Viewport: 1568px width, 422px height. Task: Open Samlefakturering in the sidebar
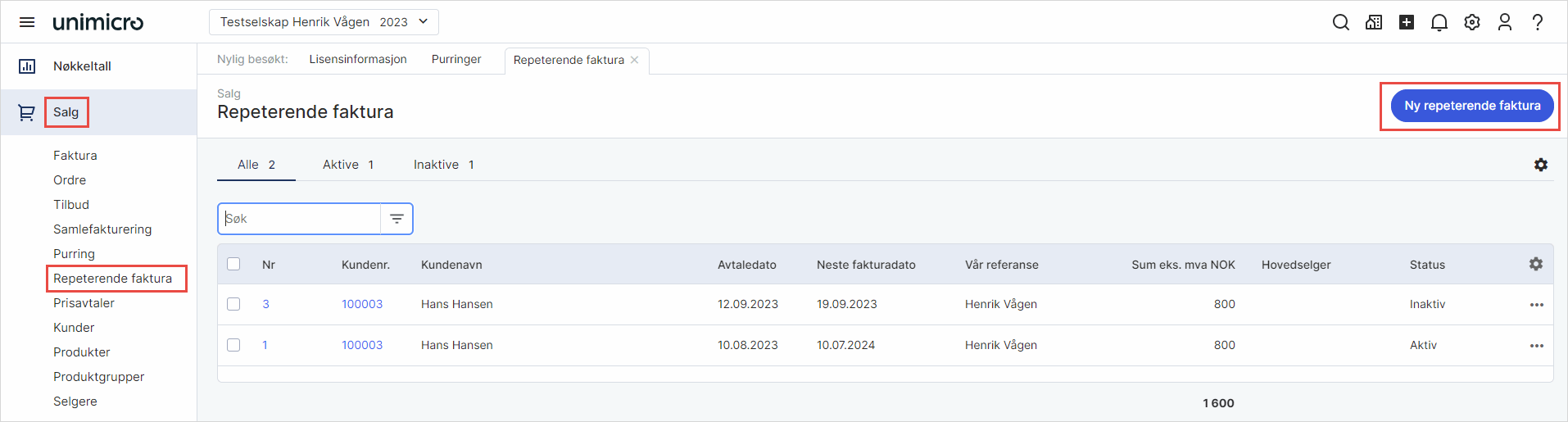pyautogui.click(x=102, y=229)
